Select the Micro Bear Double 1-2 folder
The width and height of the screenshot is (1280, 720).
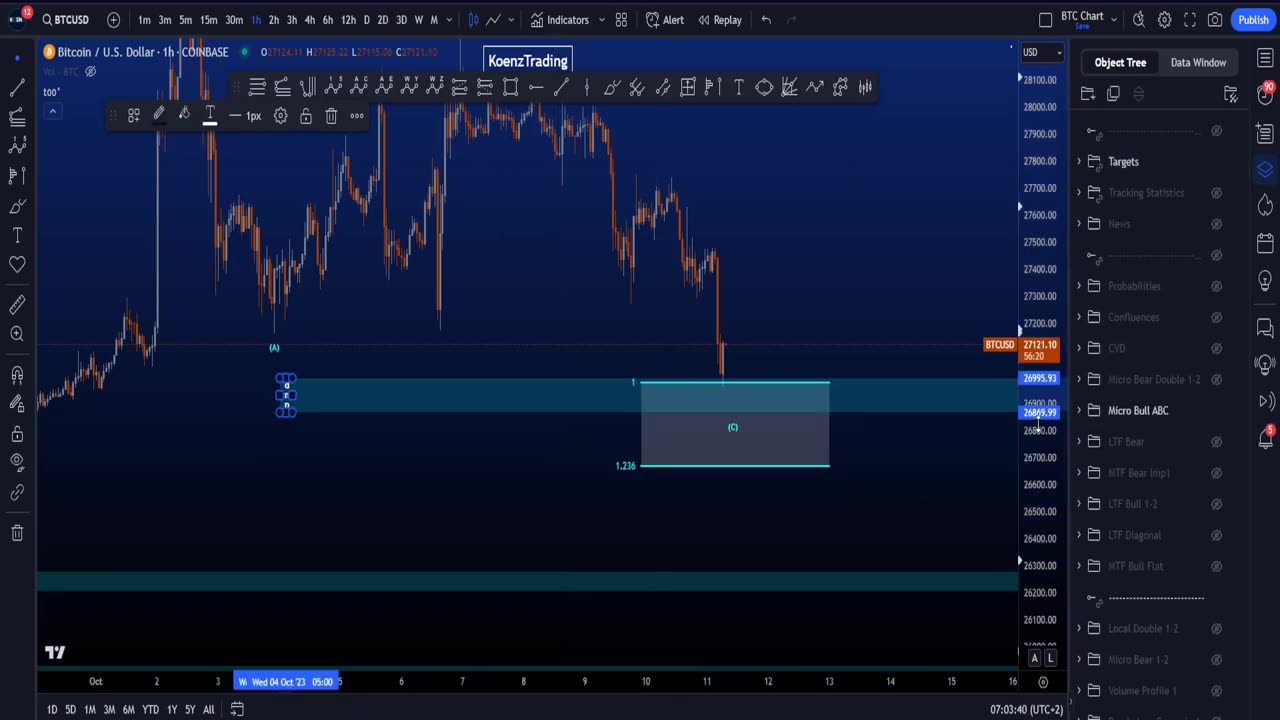click(1154, 380)
